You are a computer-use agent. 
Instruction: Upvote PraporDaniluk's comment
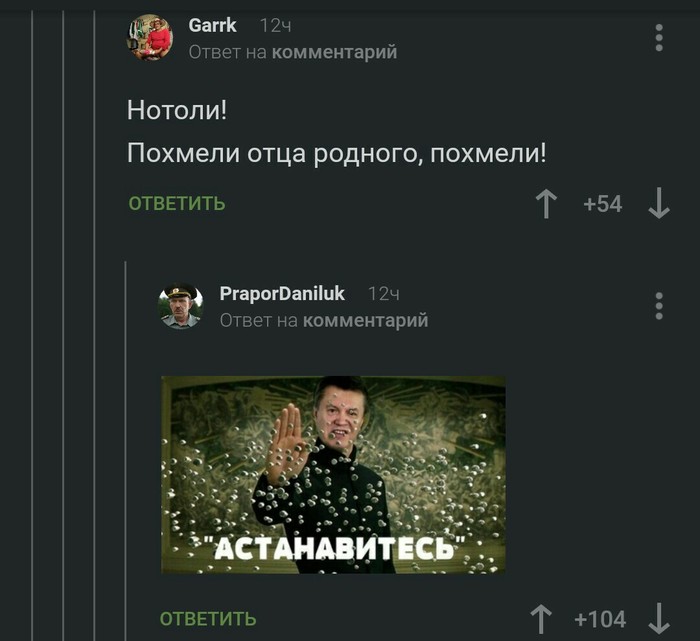click(x=541, y=619)
